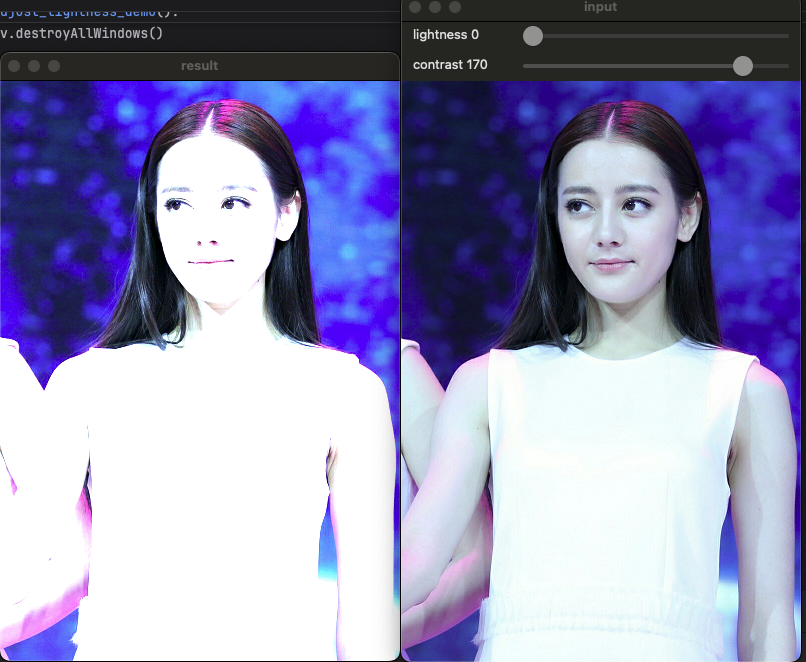Select the 'lightness 0' label text
The width and height of the screenshot is (806, 662).
(x=446, y=35)
